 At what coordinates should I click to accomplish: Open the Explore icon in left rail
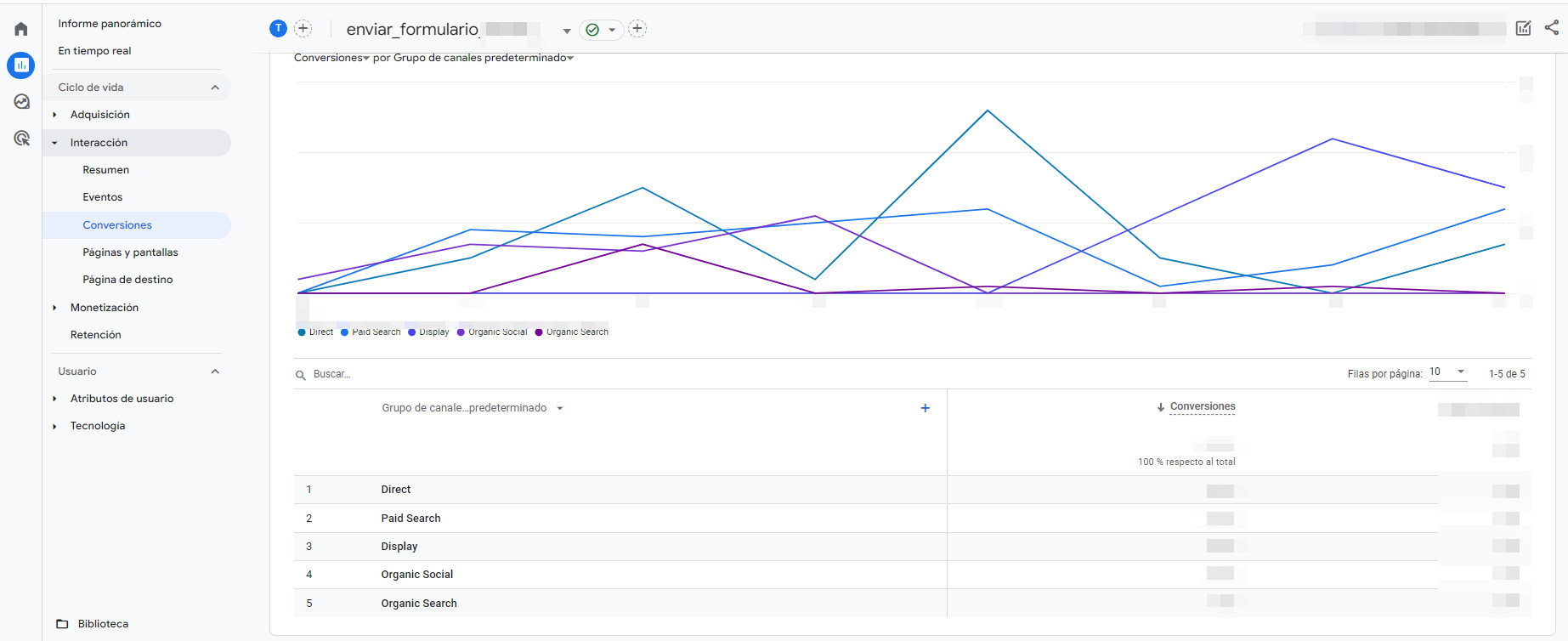coord(21,102)
